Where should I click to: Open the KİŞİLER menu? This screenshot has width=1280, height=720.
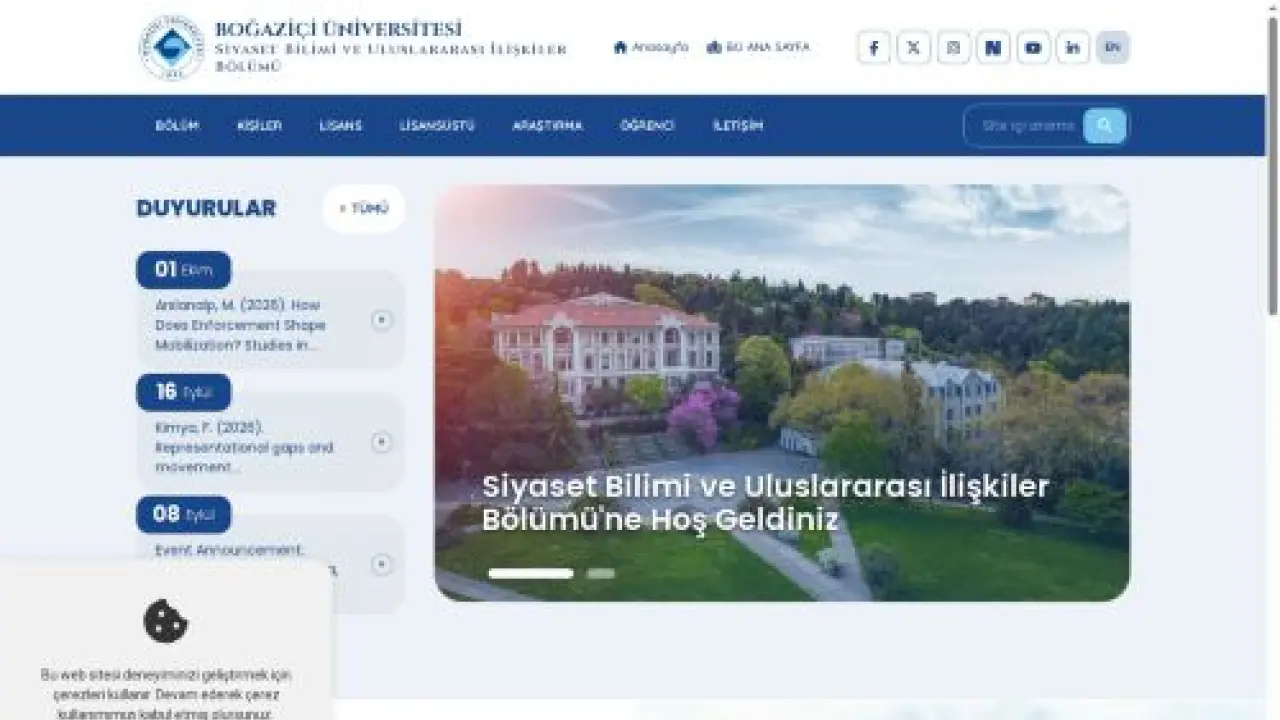click(x=259, y=126)
